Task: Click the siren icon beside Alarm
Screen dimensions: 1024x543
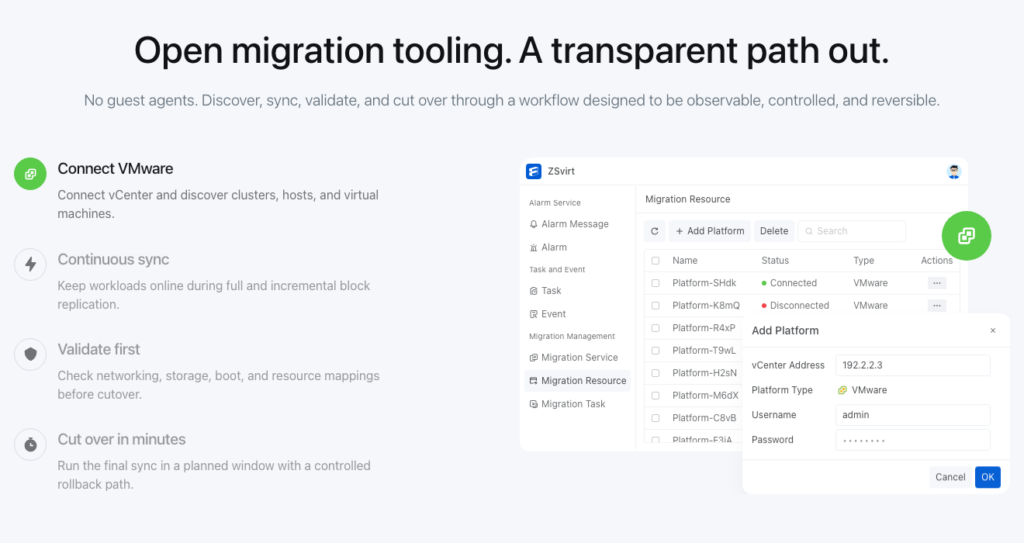Action: pyautogui.click(x=534, y=248)
